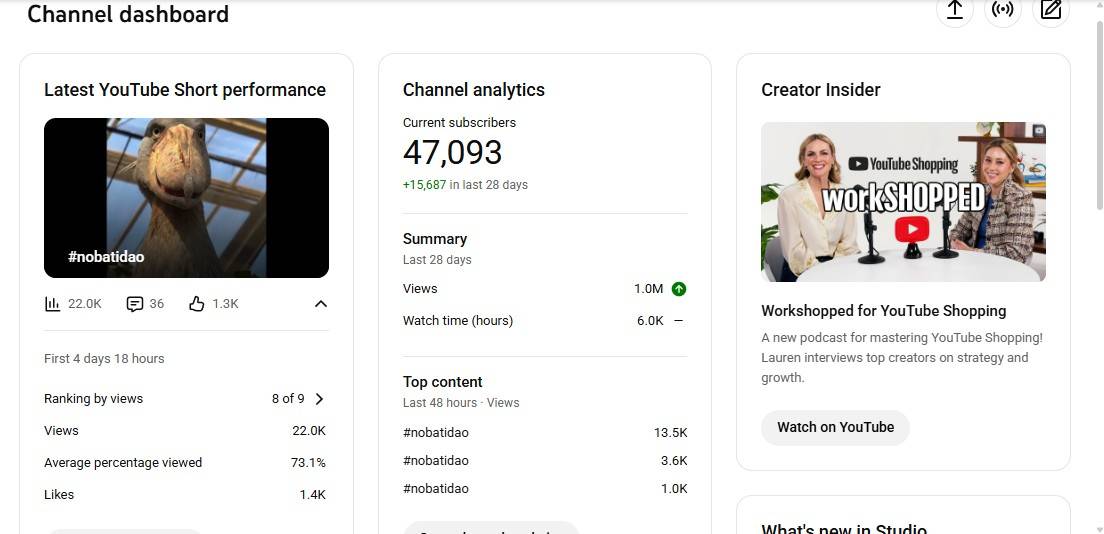The height and width of the screenshot is (534, 1104).
Task: Click the dash icon next to Watch time
Action: [679, 321]
